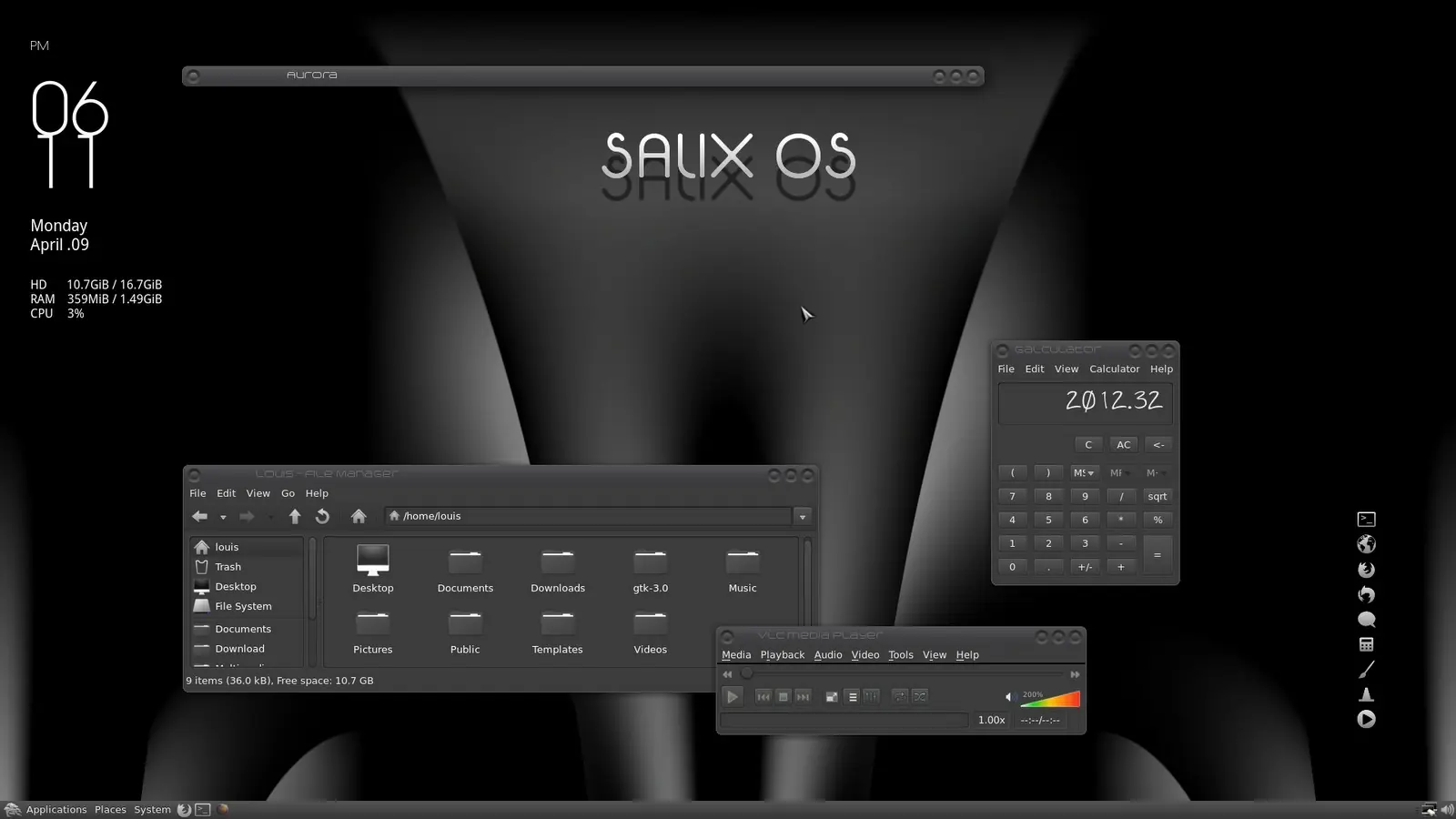
Task: Open Thunderbird mail from the right dock
Action: click(1366, 594)
